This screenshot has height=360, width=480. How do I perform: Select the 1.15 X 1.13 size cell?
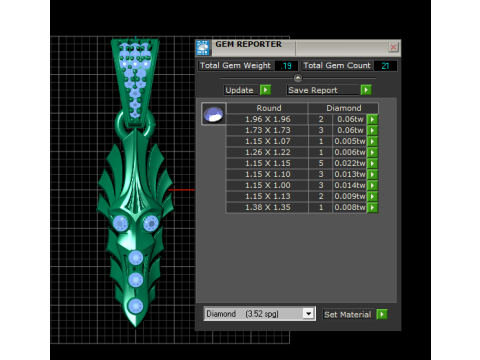[267, 196]
